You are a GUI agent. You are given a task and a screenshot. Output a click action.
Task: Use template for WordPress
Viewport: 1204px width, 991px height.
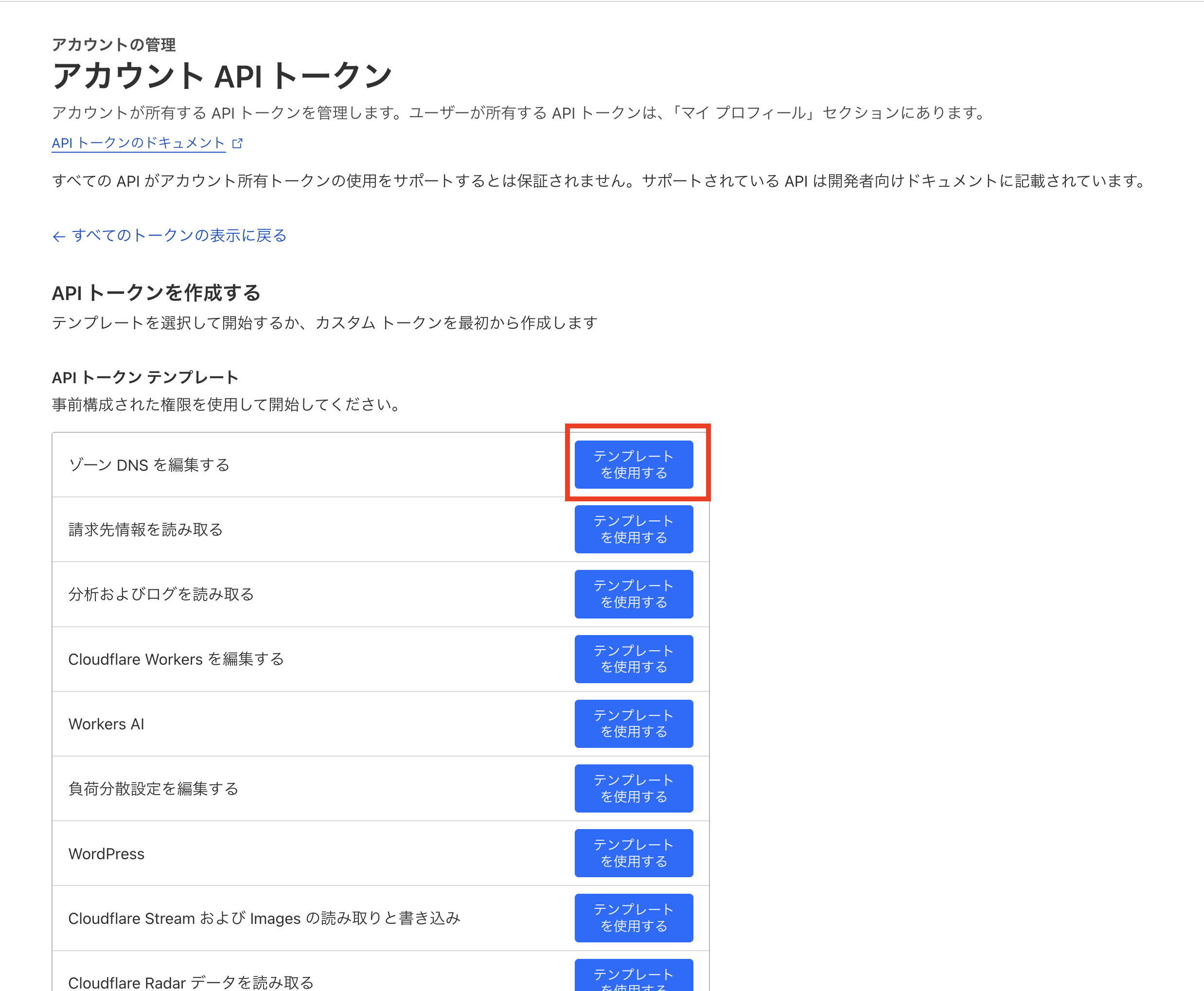pos(633,853)
